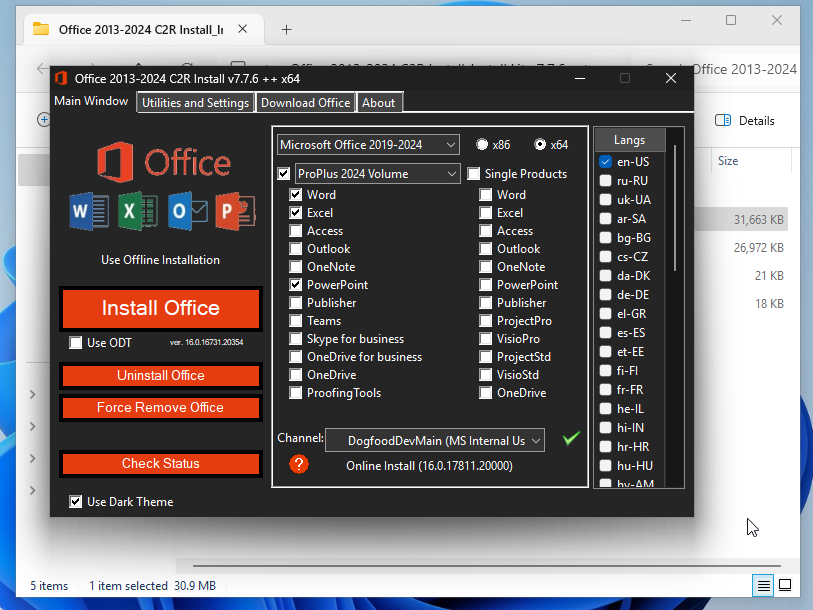Switch to Main Window tab
The image size is (813, 610).
pos(91,101)
